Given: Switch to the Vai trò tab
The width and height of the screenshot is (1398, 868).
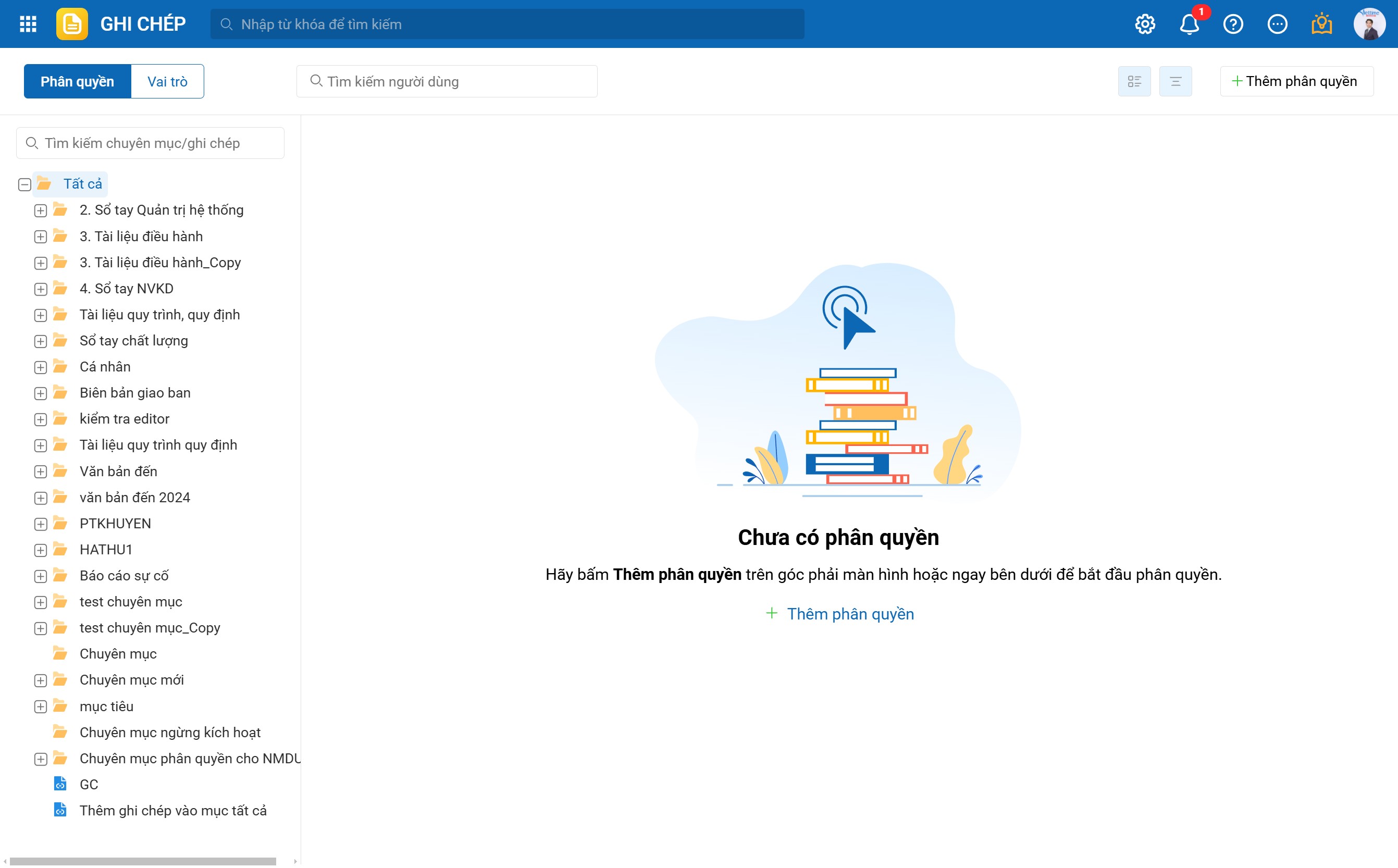Looking at the screenshot, I should point(167,81).
